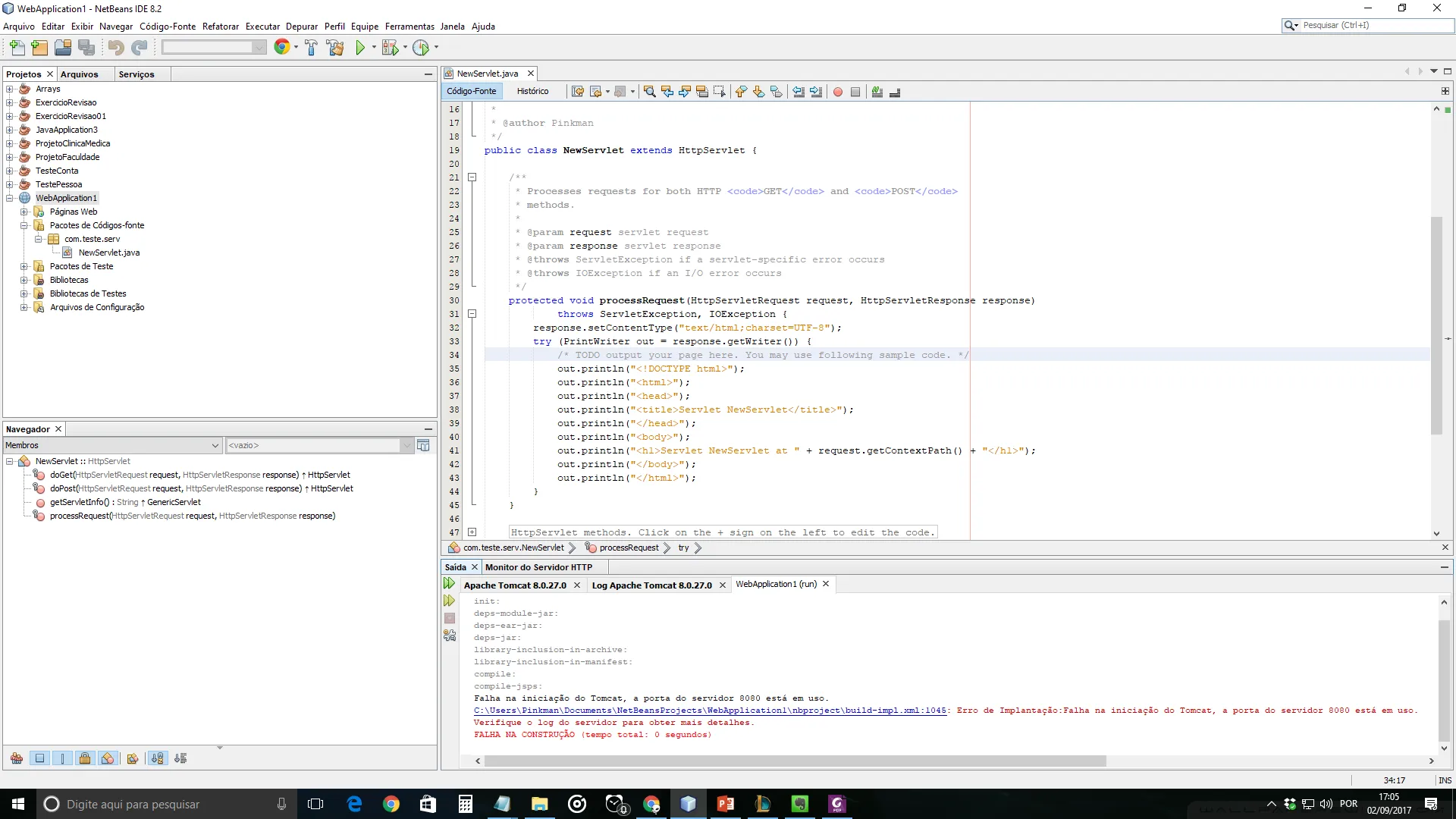This screenshot has width=1456, height=819.
Task: Open the Refatorar menu
Action: coord(220,27)
